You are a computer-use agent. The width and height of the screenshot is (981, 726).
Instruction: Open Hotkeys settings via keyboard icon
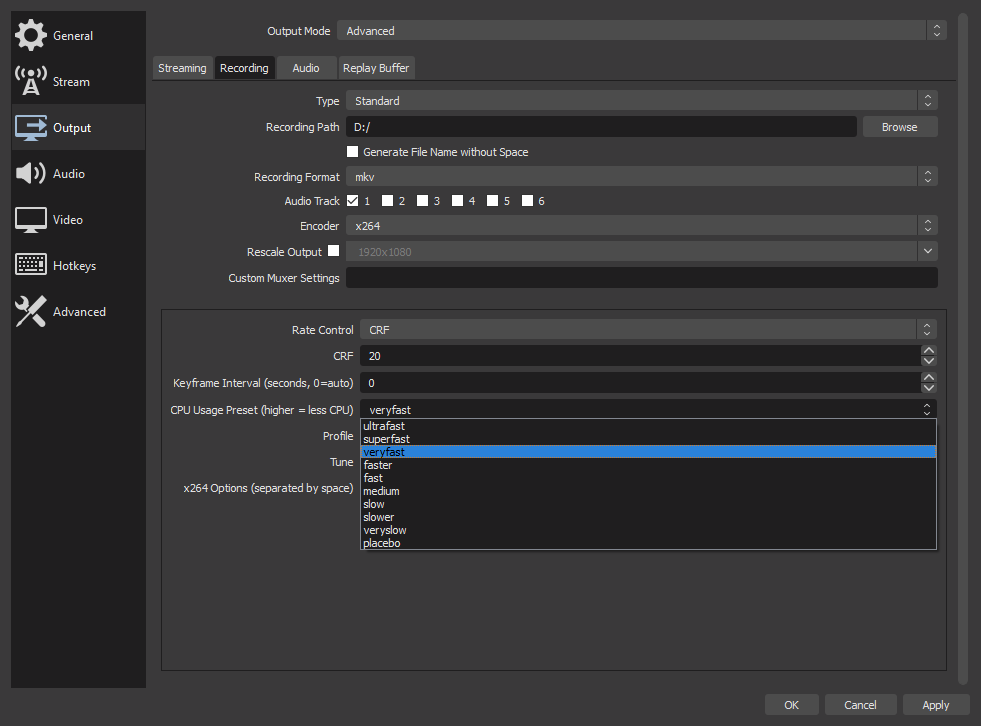(31, 265)
